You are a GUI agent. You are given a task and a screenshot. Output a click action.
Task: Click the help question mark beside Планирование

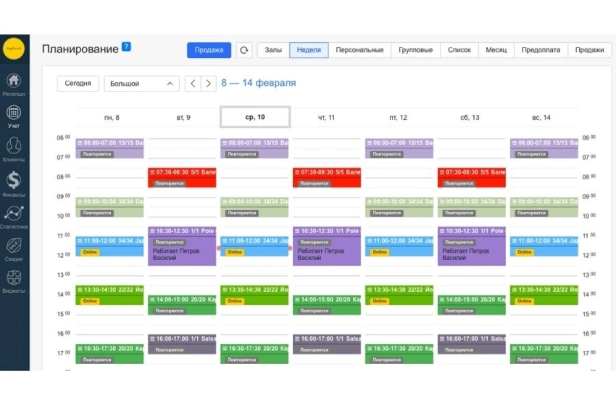coord(126,46)
